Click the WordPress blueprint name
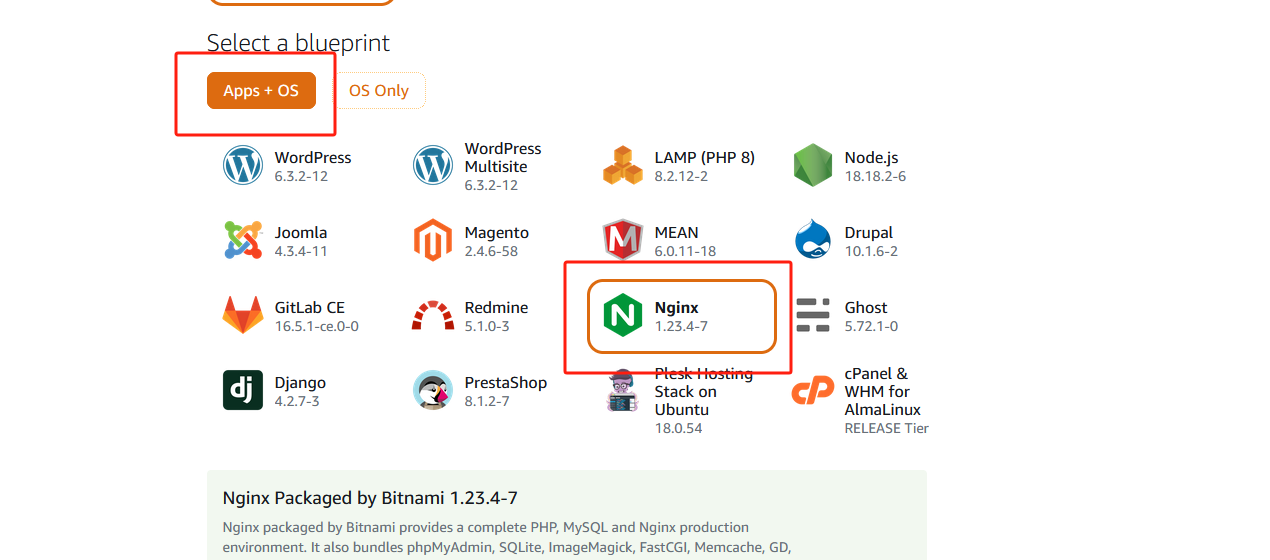 click(313, 157)
